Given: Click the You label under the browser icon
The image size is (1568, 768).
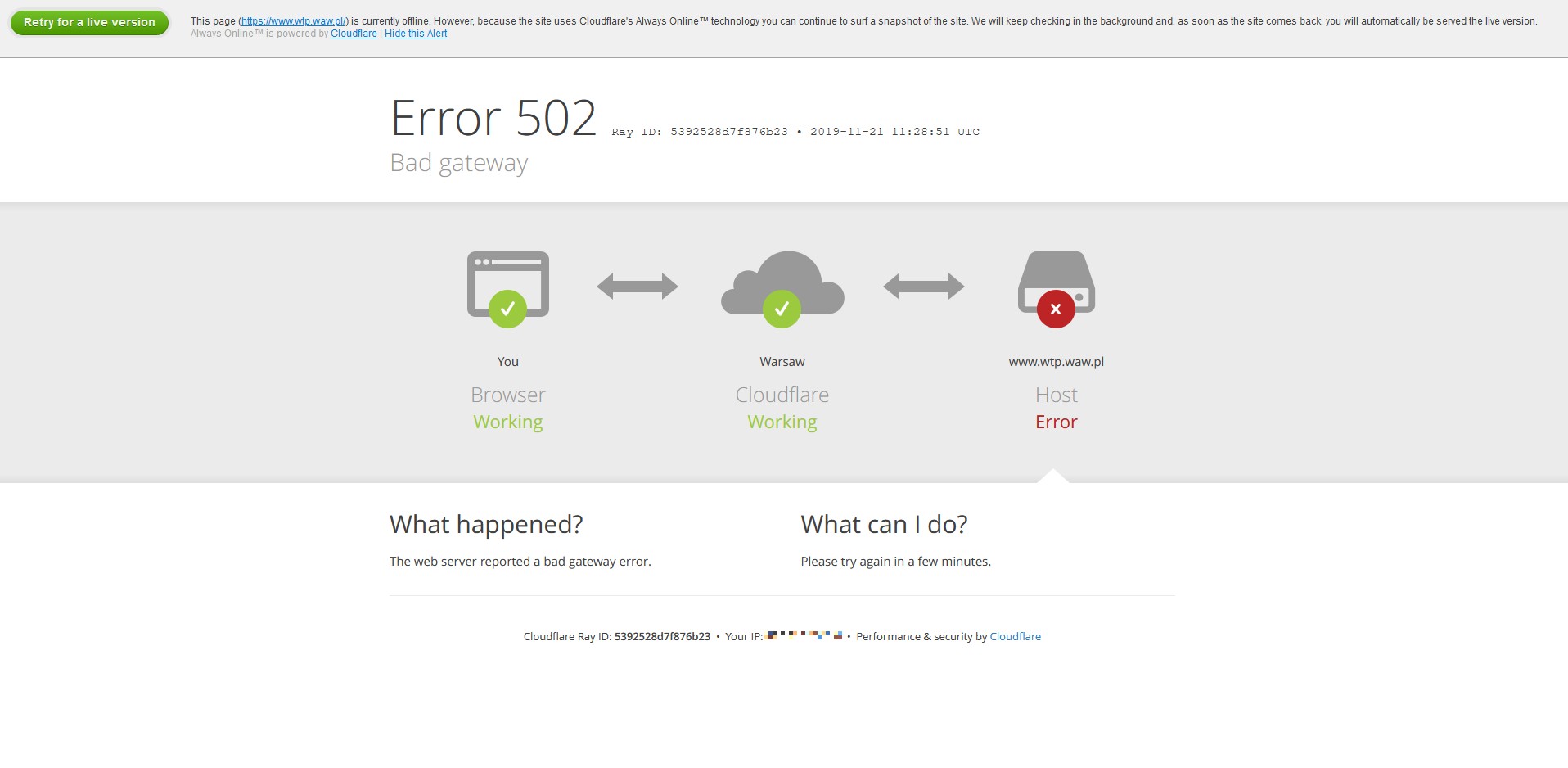Looking at the screenshot, I should coord(508,362).
